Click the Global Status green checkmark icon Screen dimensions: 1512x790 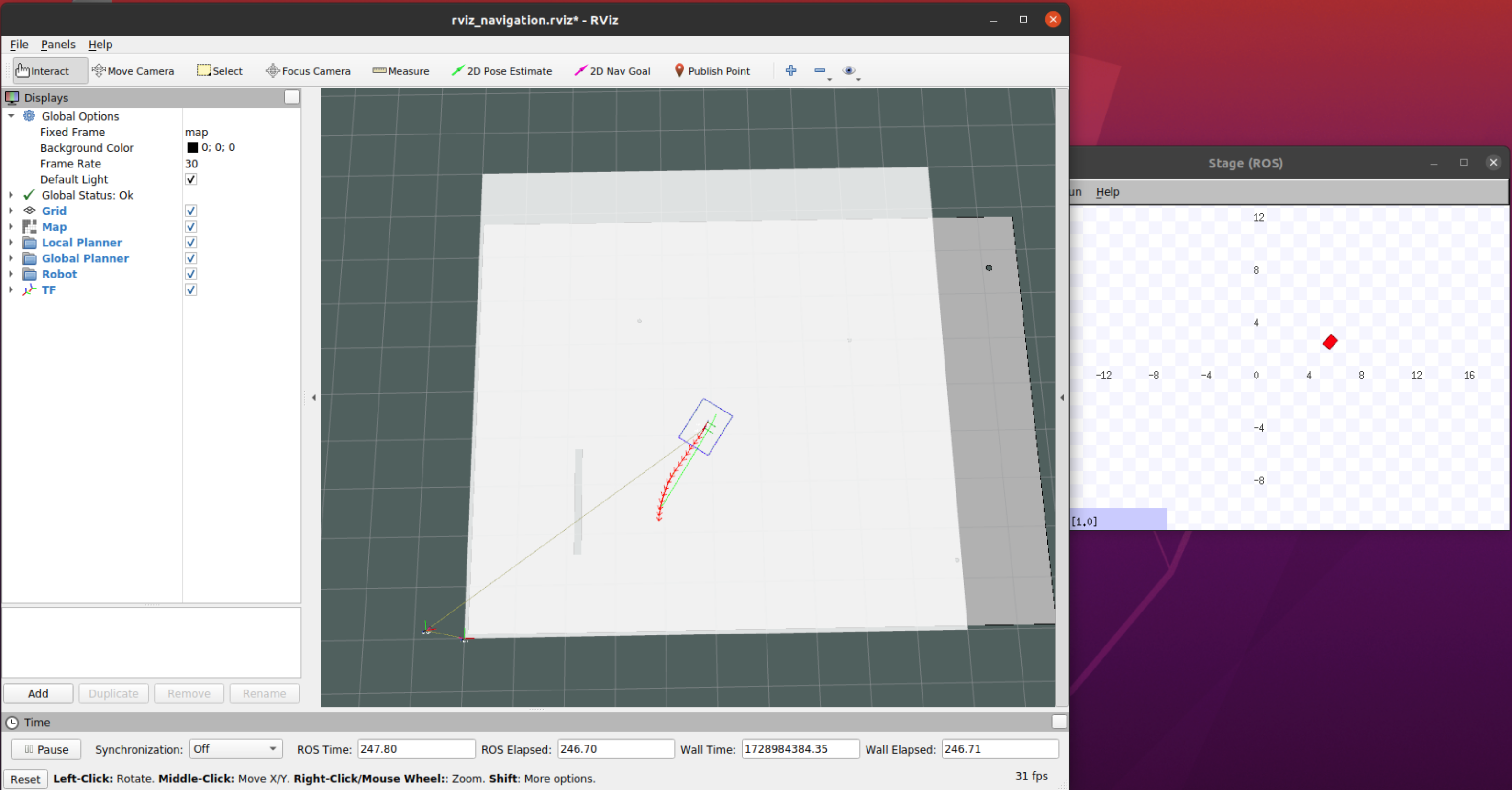[x=29, y=195]
